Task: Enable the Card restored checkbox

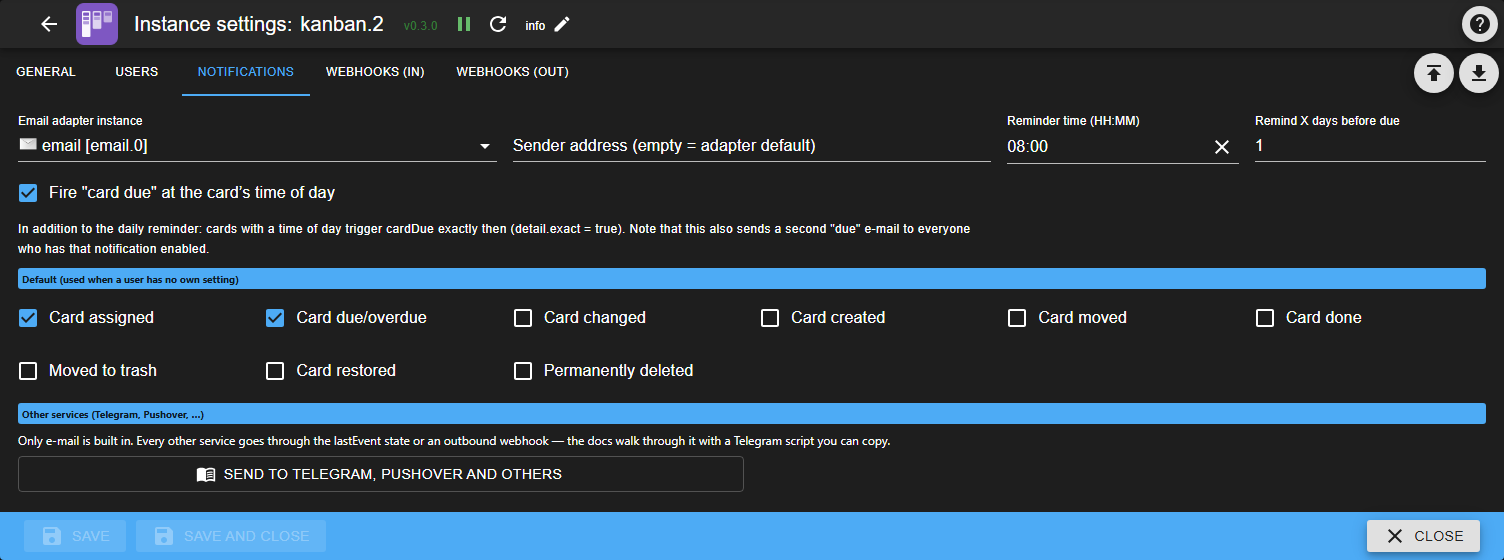Action: coord(275,371)
